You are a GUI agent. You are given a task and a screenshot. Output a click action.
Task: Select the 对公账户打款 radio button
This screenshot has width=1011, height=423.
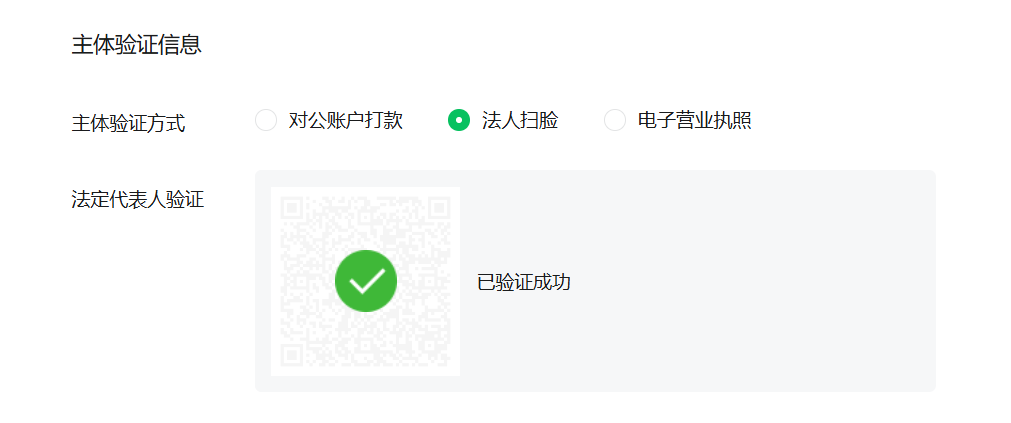(266, 121)
